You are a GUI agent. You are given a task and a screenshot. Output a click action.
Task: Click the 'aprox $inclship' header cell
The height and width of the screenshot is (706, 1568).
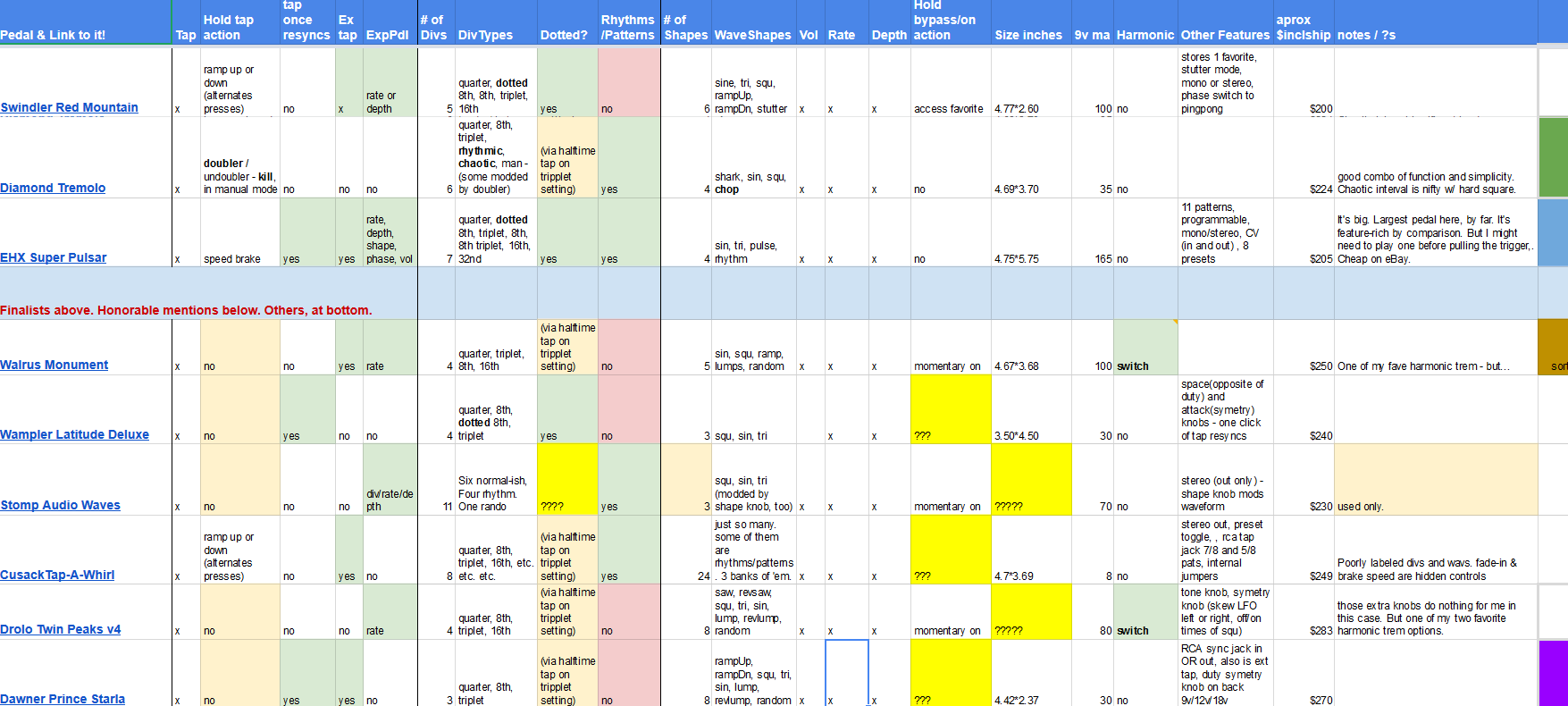pos(1304,22)
